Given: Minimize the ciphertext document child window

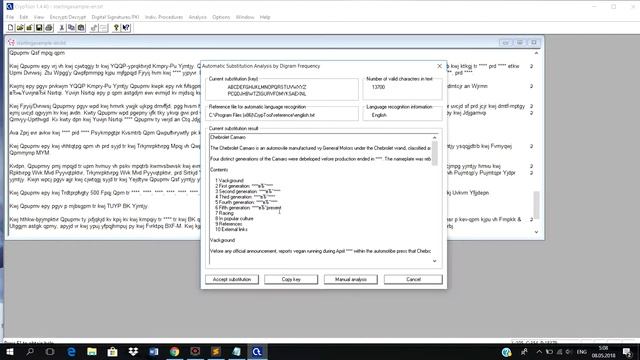Looking at the screenshot, I should click(x=505, y=42).
